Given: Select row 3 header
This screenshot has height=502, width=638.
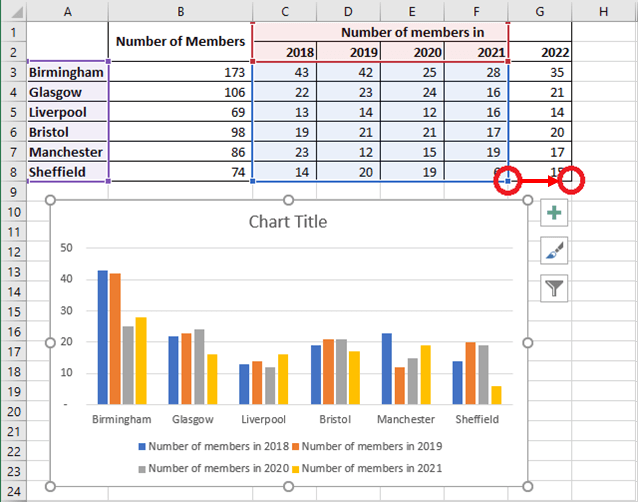Looking at the screenshot, I should (x=14, y=72).
